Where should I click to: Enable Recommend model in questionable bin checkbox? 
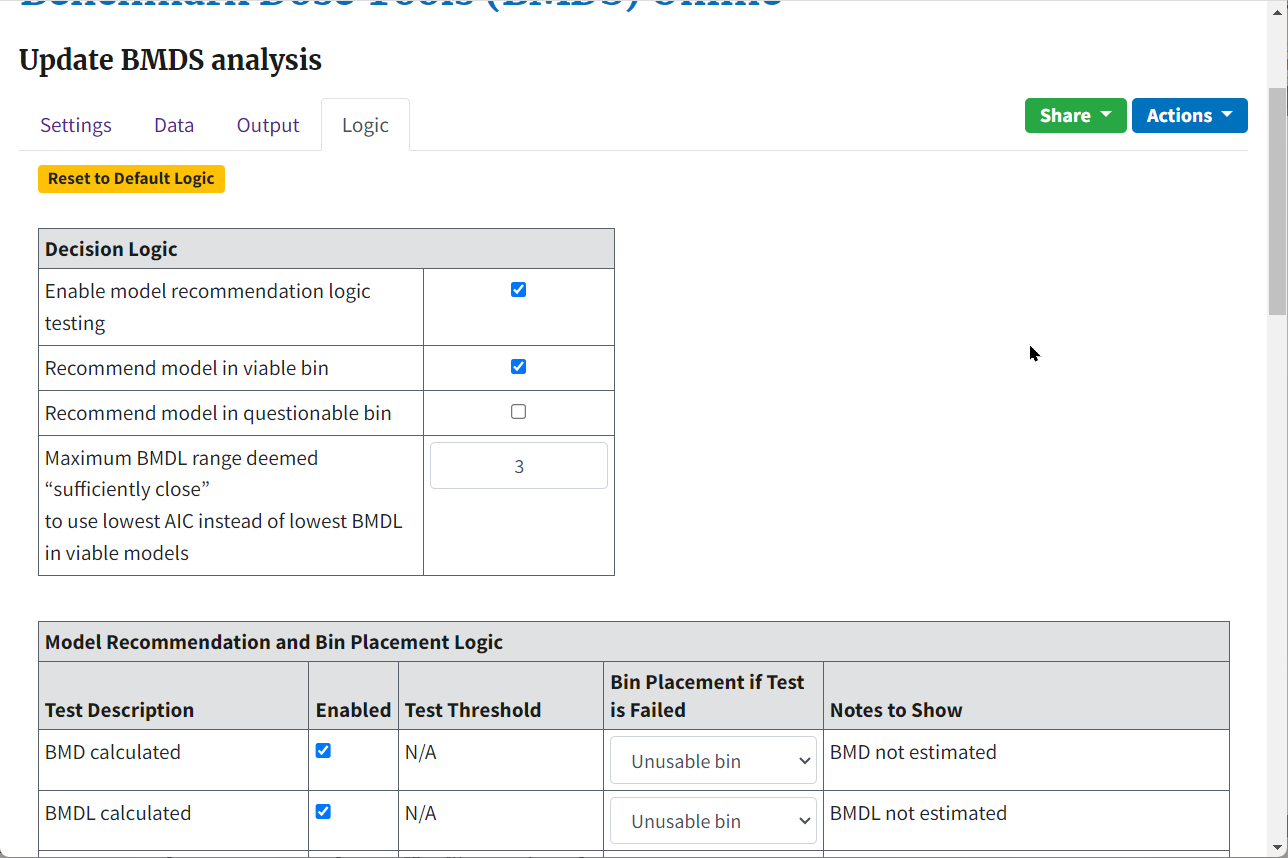pyautogui.click(x=518, y=412)
